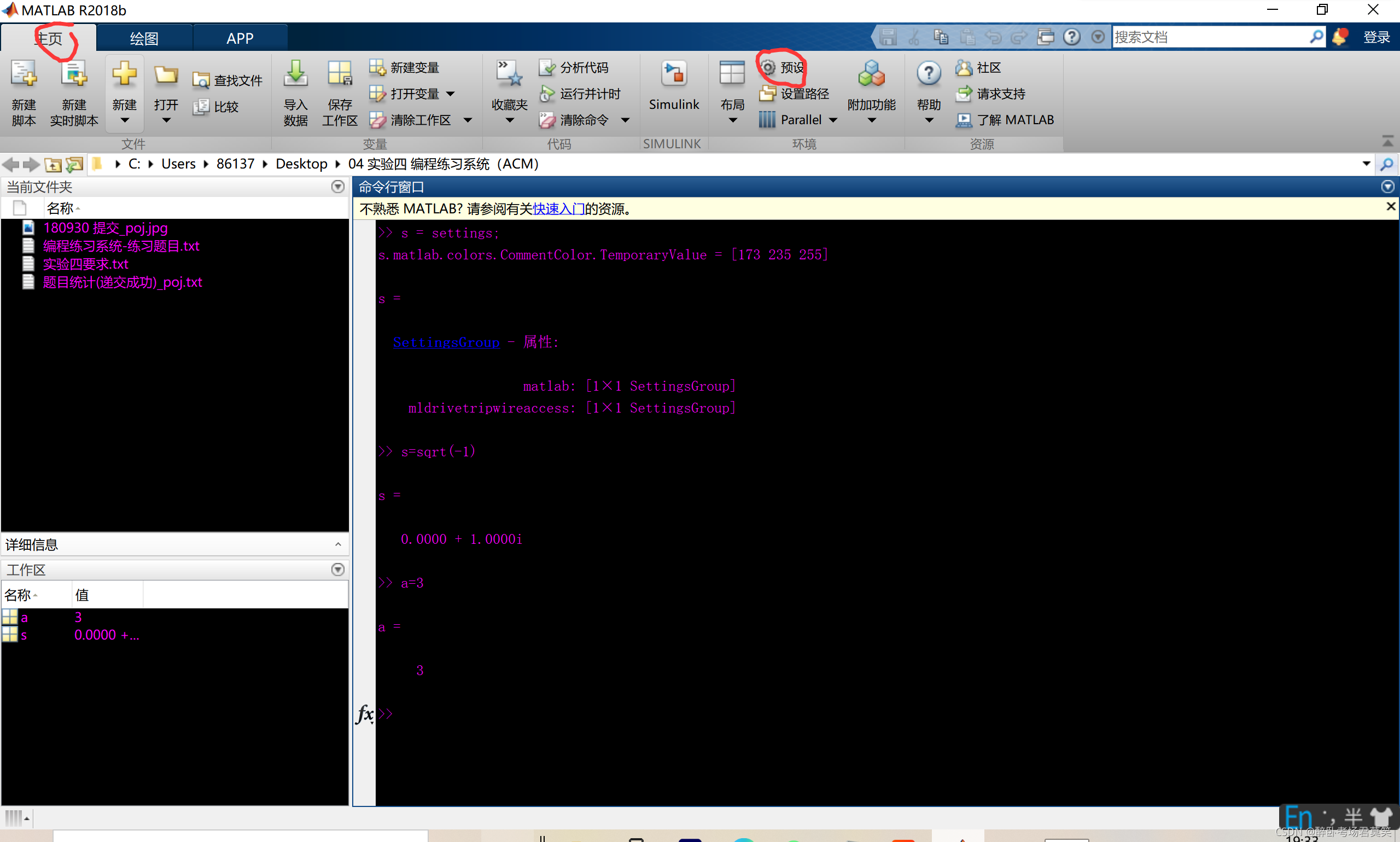
Task: Select file 编程练习系统-练习题目.txt
Action: (x=121, y=246)
